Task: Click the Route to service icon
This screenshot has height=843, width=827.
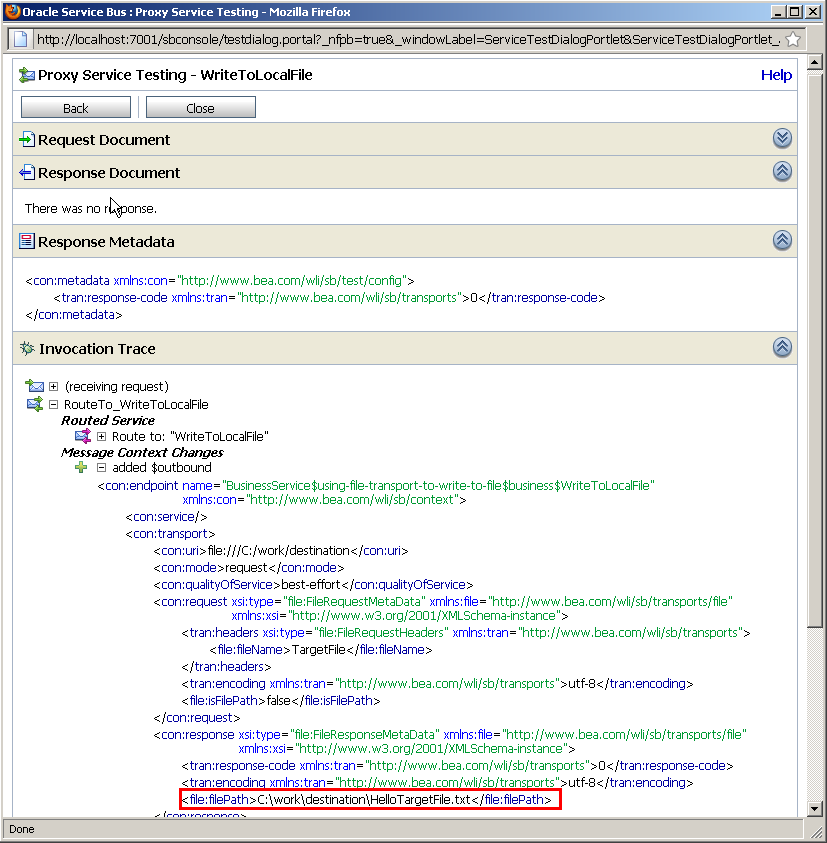Action: click(83, 436)
